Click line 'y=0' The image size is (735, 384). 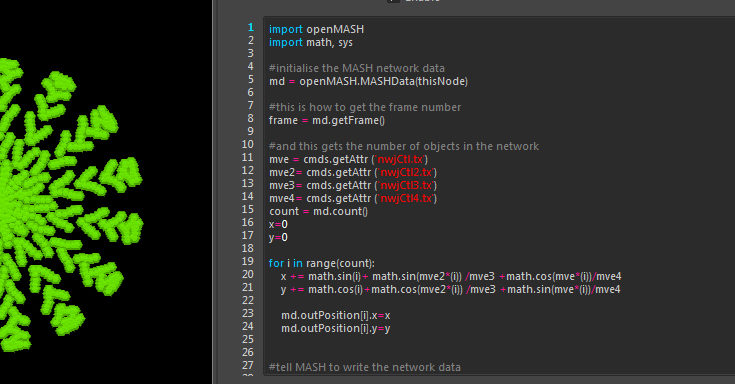[278, 237]
